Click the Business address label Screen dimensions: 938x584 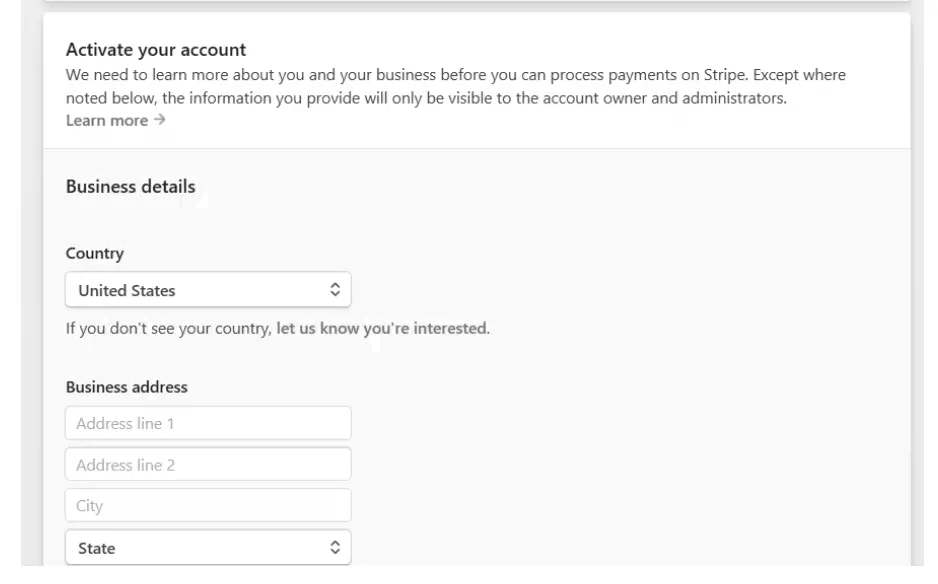point(127,387)
